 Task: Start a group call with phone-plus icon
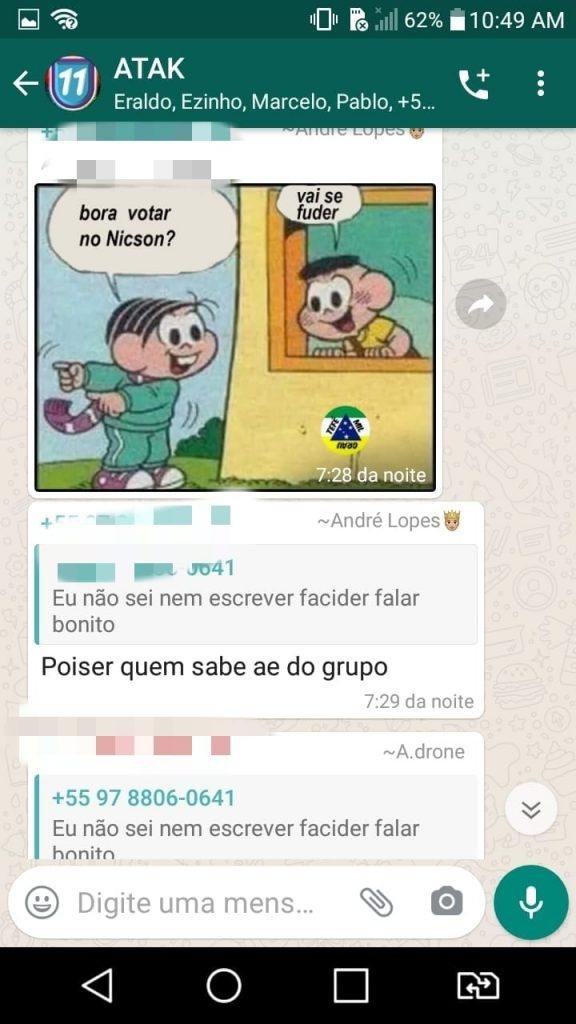click(x=474, y=84)
